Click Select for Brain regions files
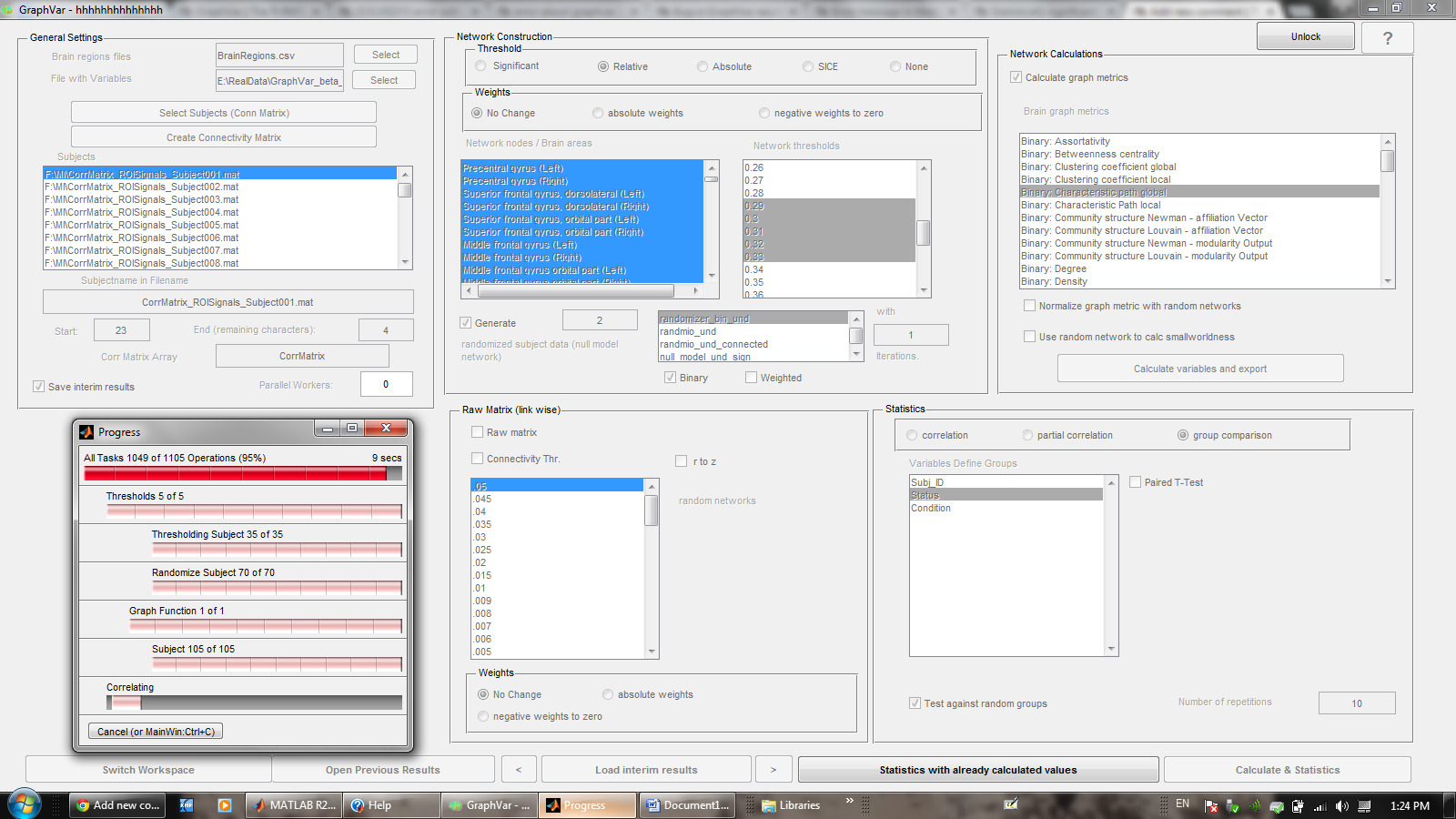1456x819 pixels. (386, 55)
